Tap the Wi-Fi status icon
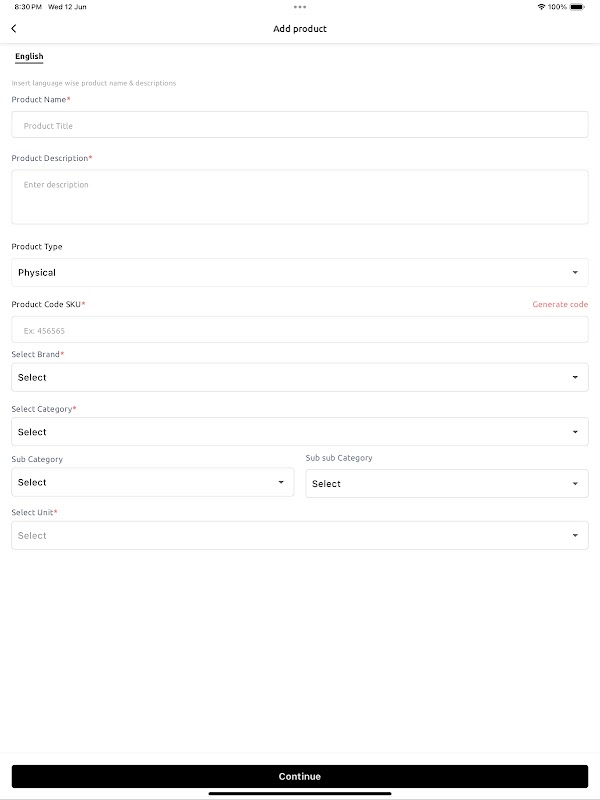Image resolution: width=600 pixels, height=800 pixels. pos(541,7)
